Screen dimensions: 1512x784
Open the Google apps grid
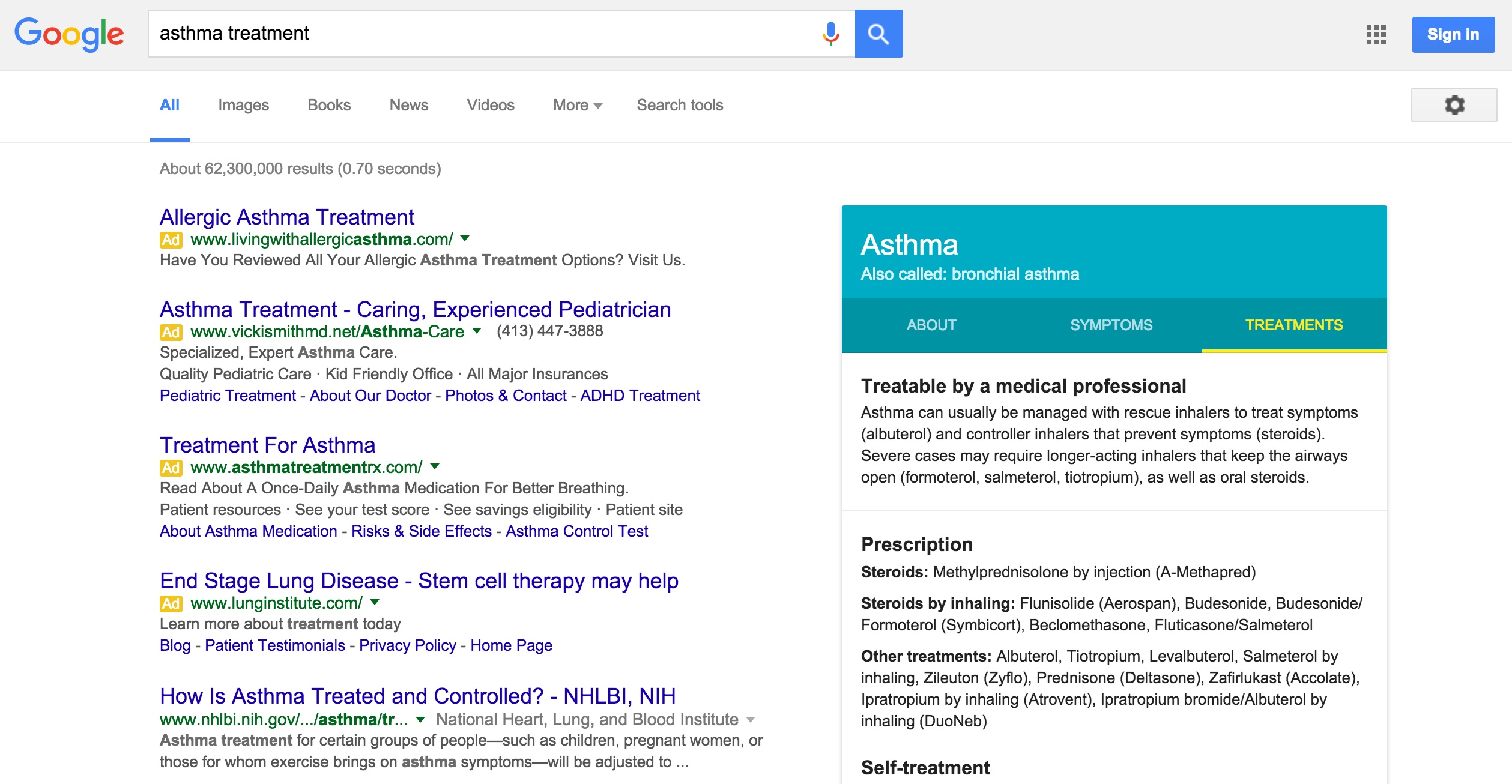tap(1376, 35)
